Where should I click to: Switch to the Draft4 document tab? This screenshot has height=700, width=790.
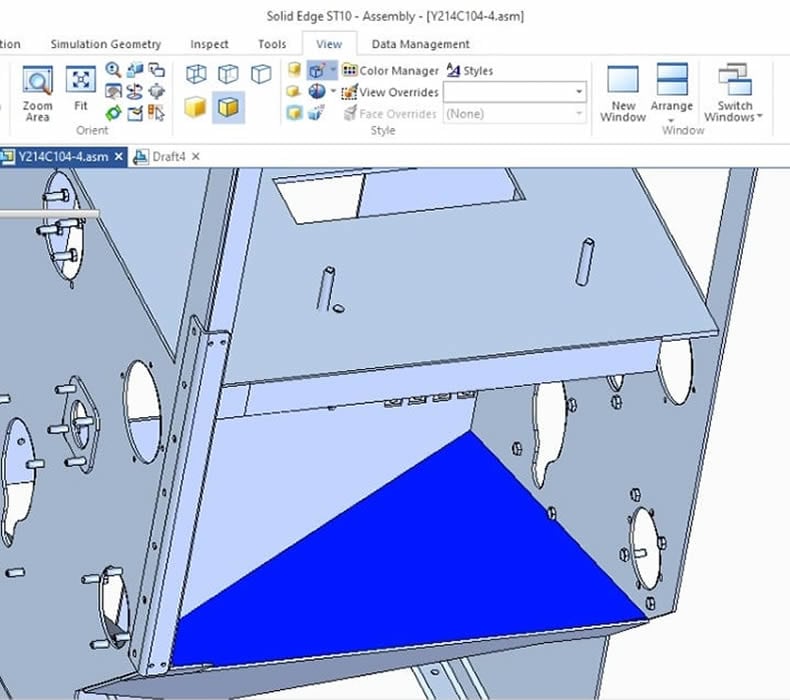167,157
